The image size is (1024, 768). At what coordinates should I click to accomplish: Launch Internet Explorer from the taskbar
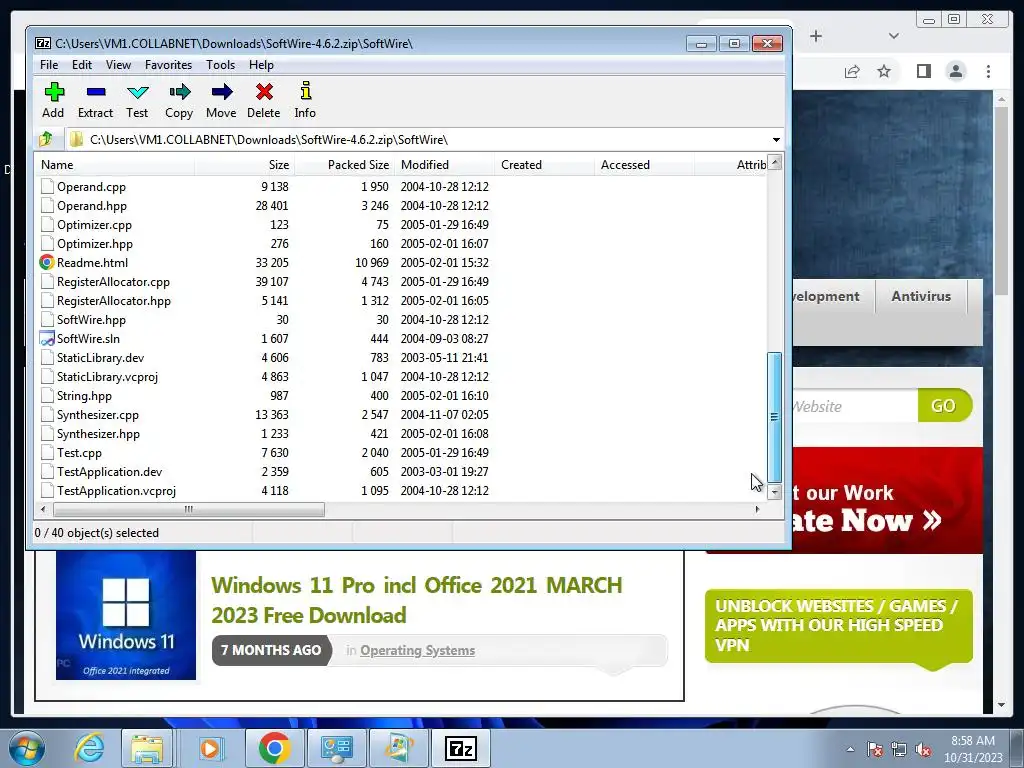click(x=89, y=748)
